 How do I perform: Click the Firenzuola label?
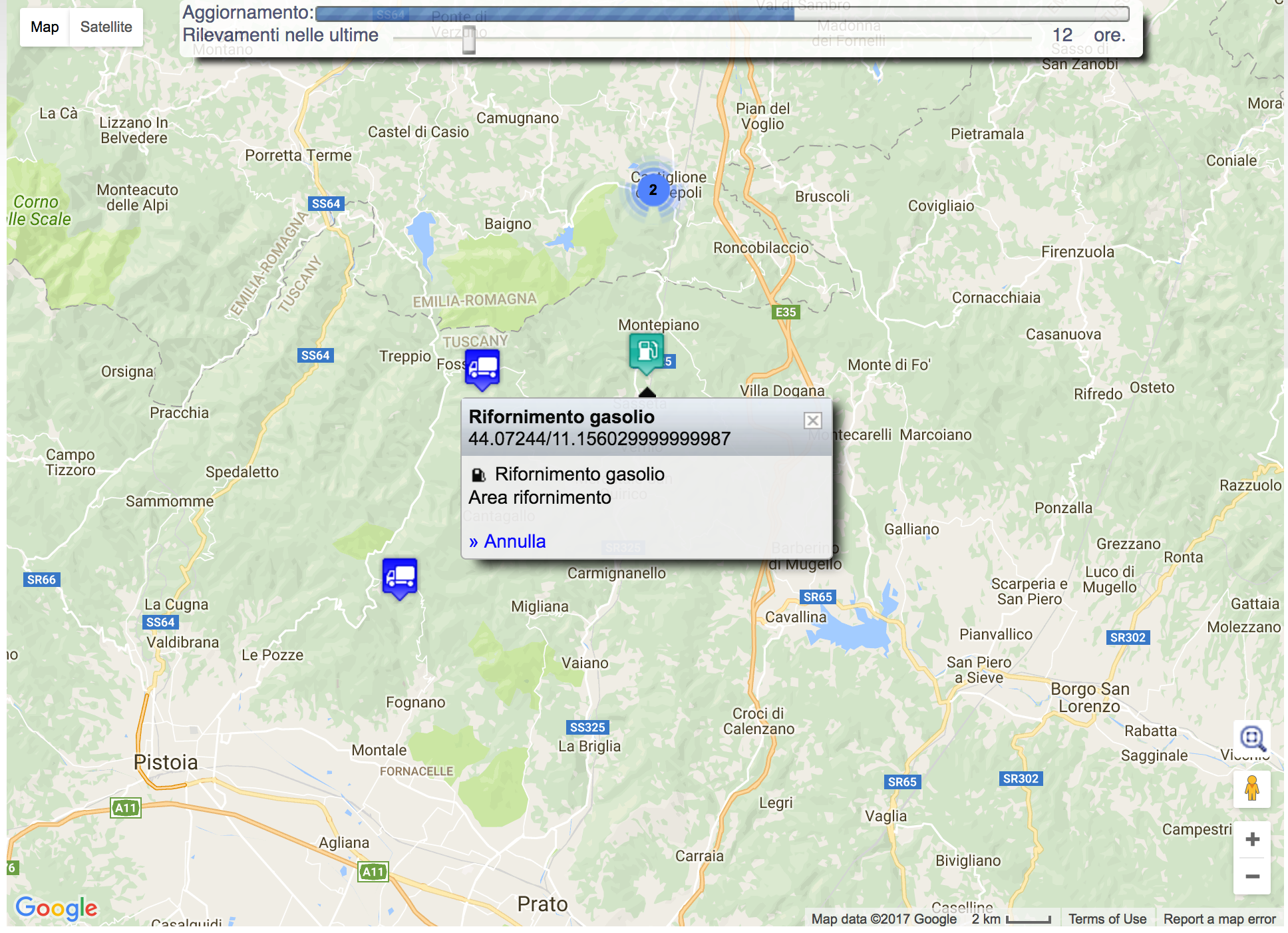[1078, 252]
